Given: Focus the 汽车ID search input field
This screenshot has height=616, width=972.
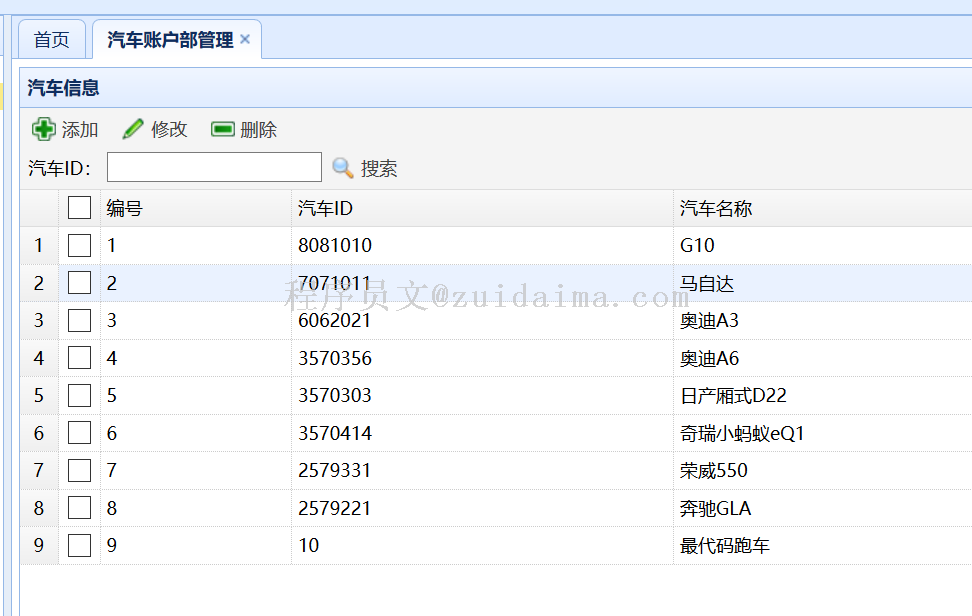Looking at the screenshot, I should point(214,167).
